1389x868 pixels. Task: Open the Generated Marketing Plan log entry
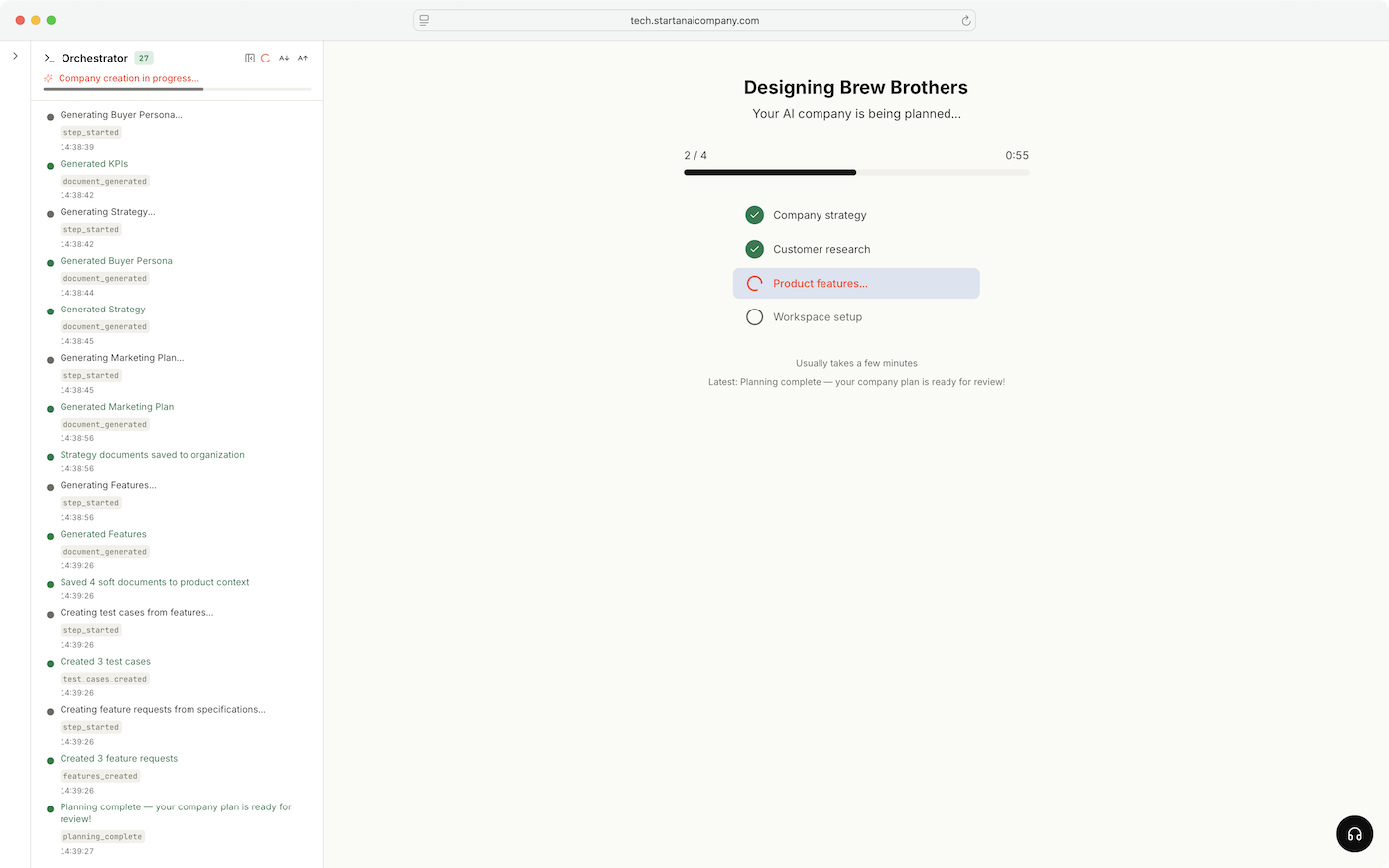117,407
